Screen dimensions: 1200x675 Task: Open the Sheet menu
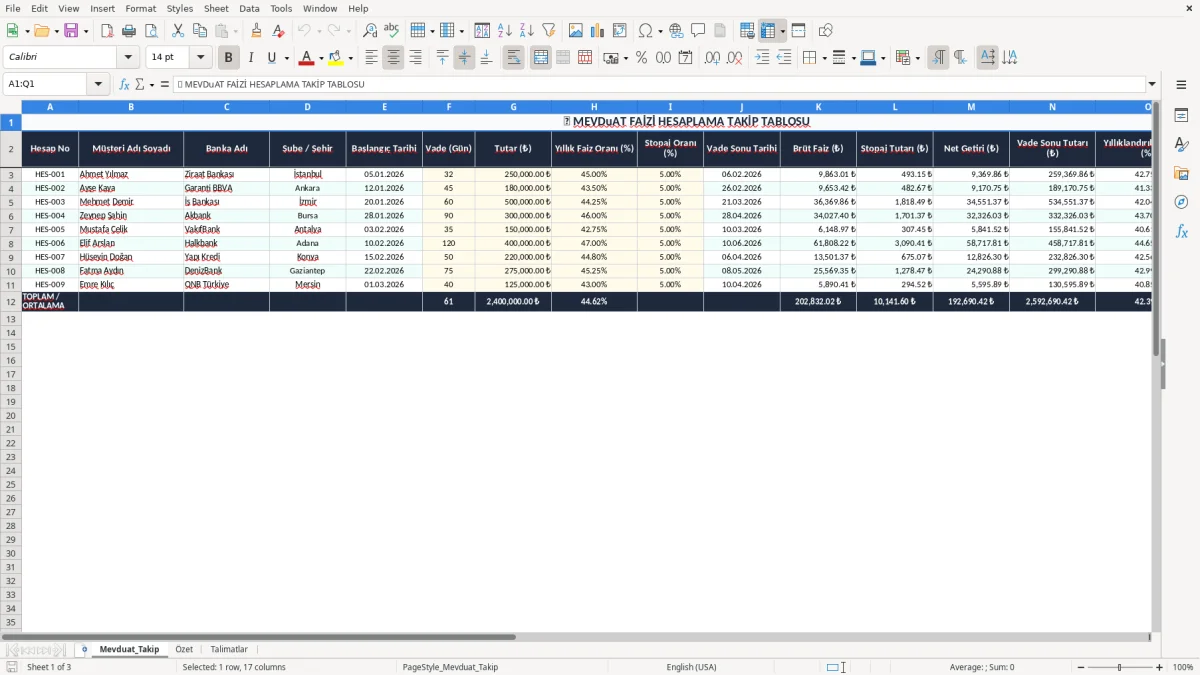point(216,8)
